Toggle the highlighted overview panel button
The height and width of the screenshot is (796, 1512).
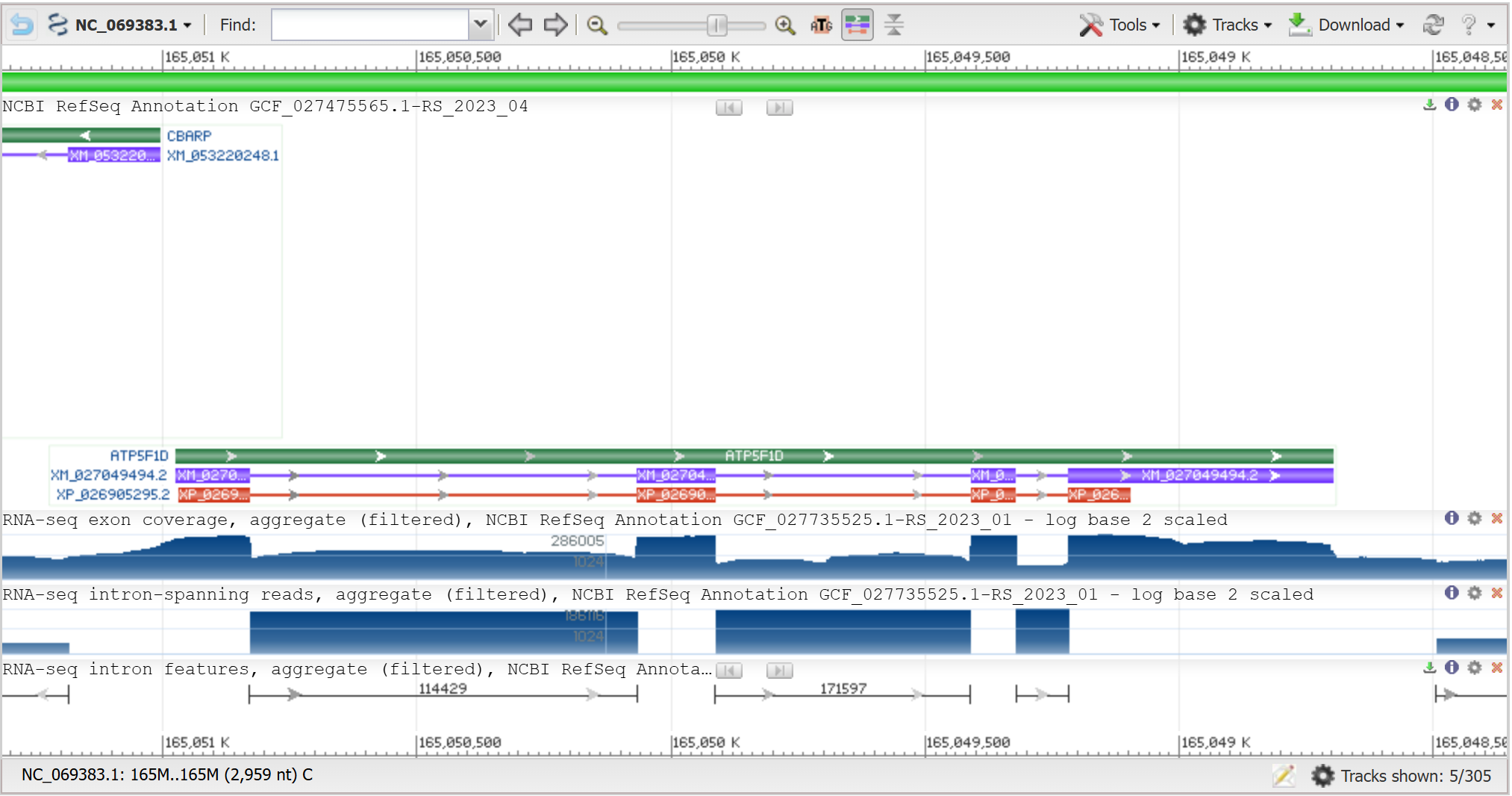(857, 25)
